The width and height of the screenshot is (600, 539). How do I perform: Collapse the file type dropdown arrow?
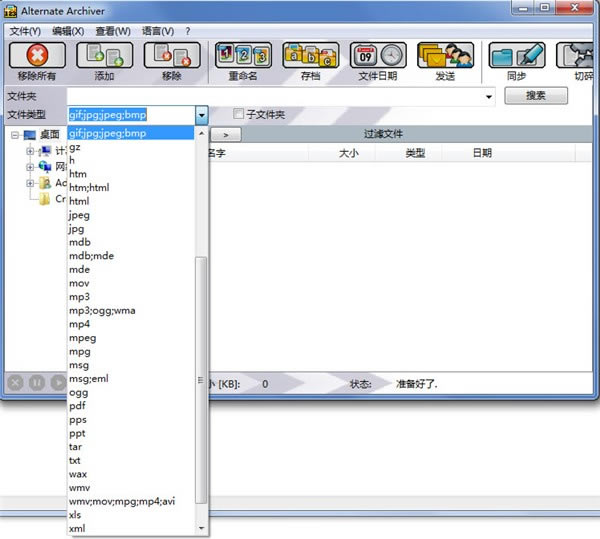pyautogui.click(x=202, y=115)
